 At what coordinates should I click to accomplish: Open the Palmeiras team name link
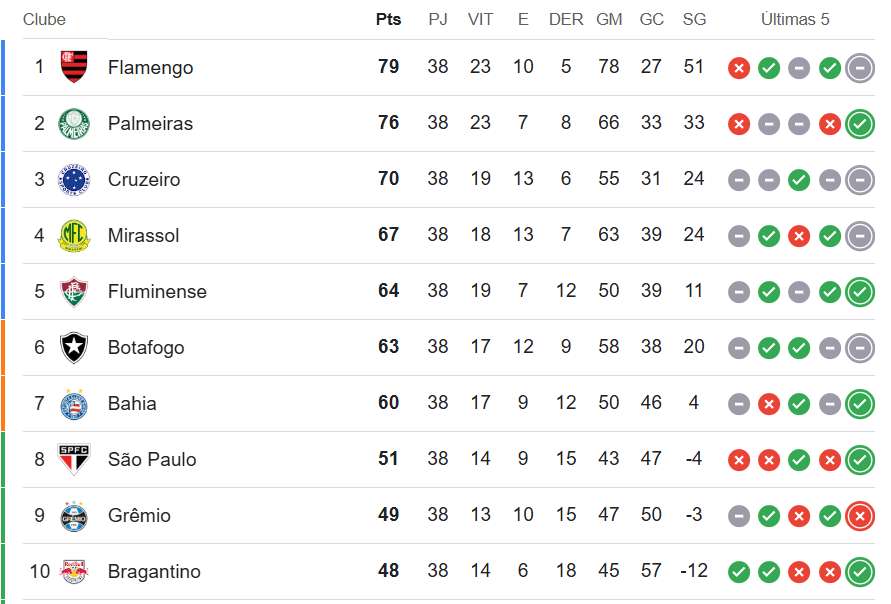click(150, 124)
